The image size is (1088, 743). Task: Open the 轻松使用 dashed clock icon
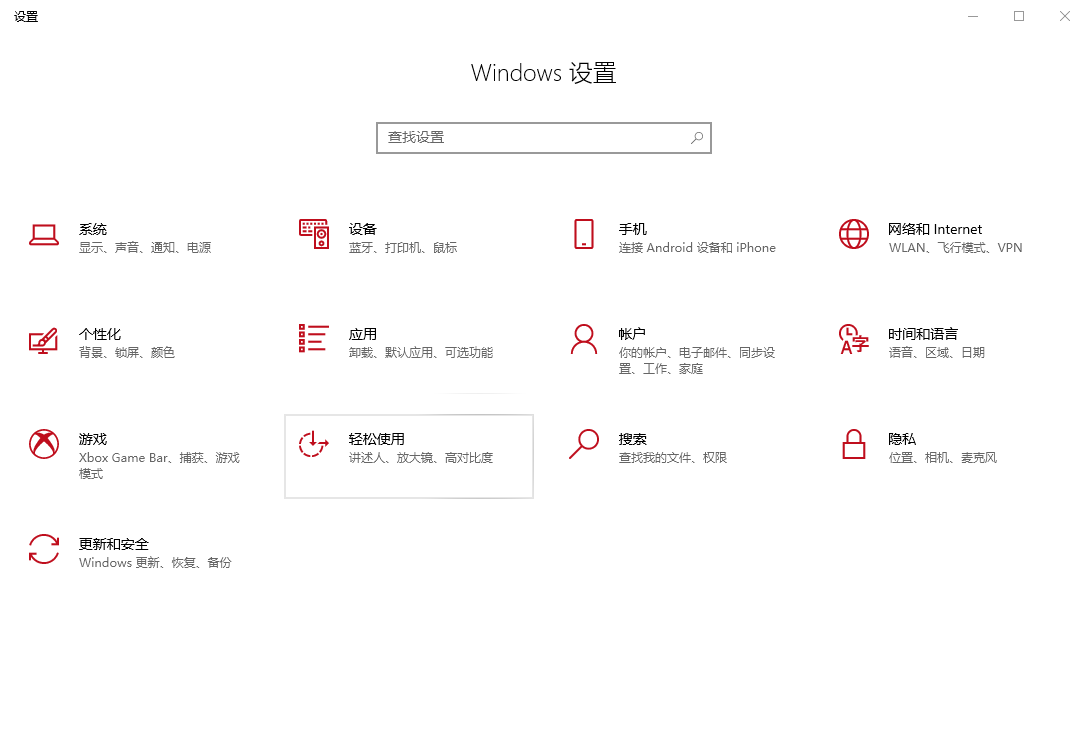314,444
